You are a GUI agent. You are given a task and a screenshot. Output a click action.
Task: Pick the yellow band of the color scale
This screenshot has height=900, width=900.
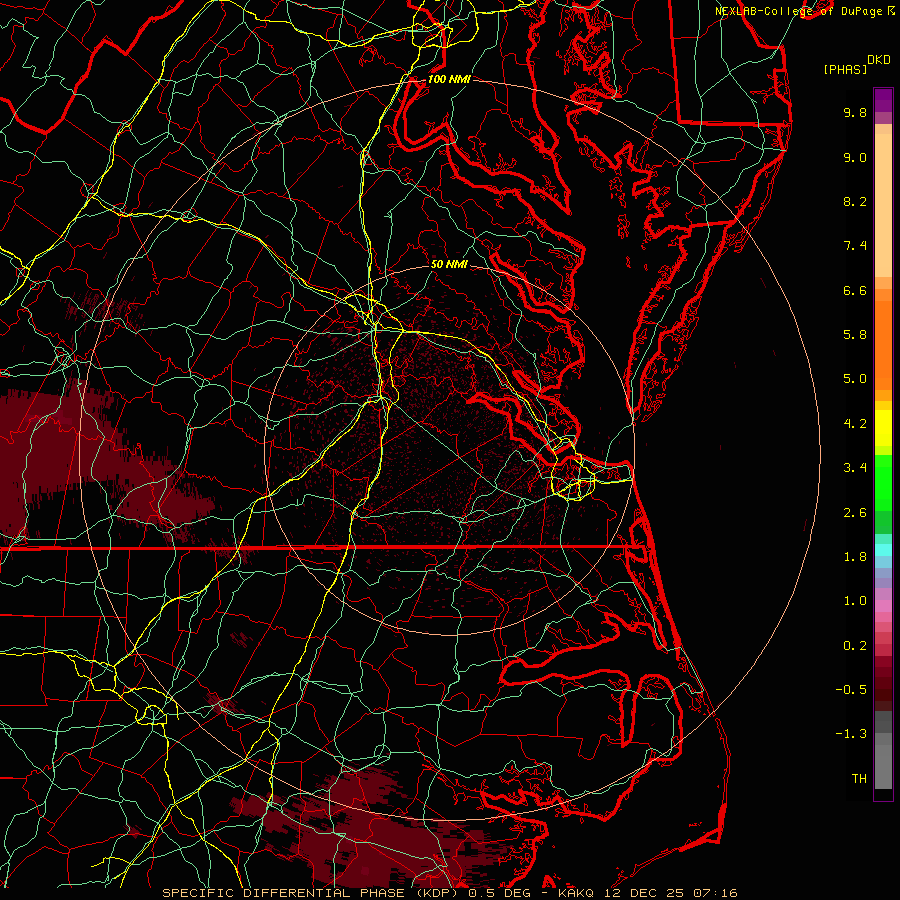(x=883, y=428)
